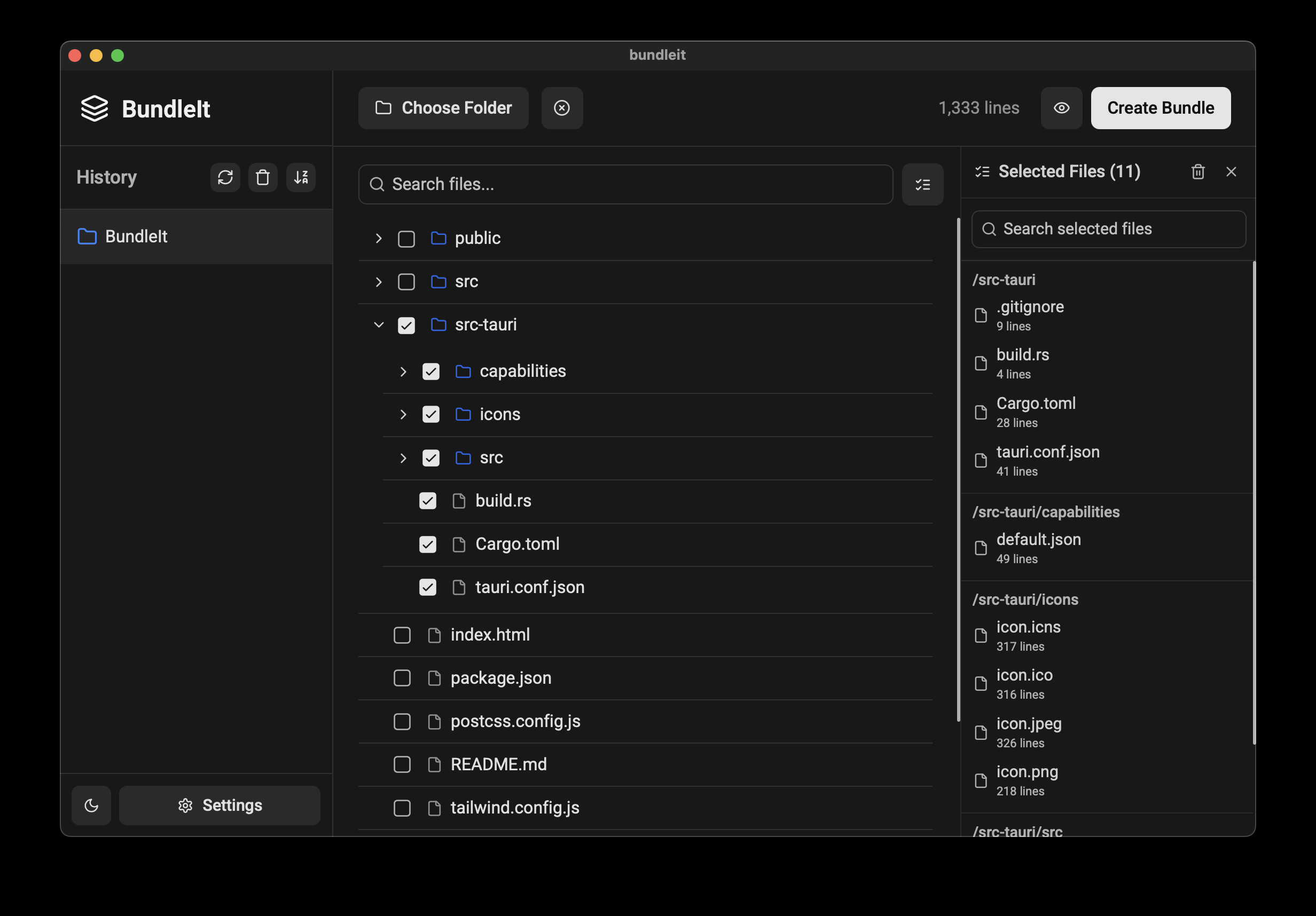Click the checklist icon beside file search

pyautogui.click(x=922, y=185)
